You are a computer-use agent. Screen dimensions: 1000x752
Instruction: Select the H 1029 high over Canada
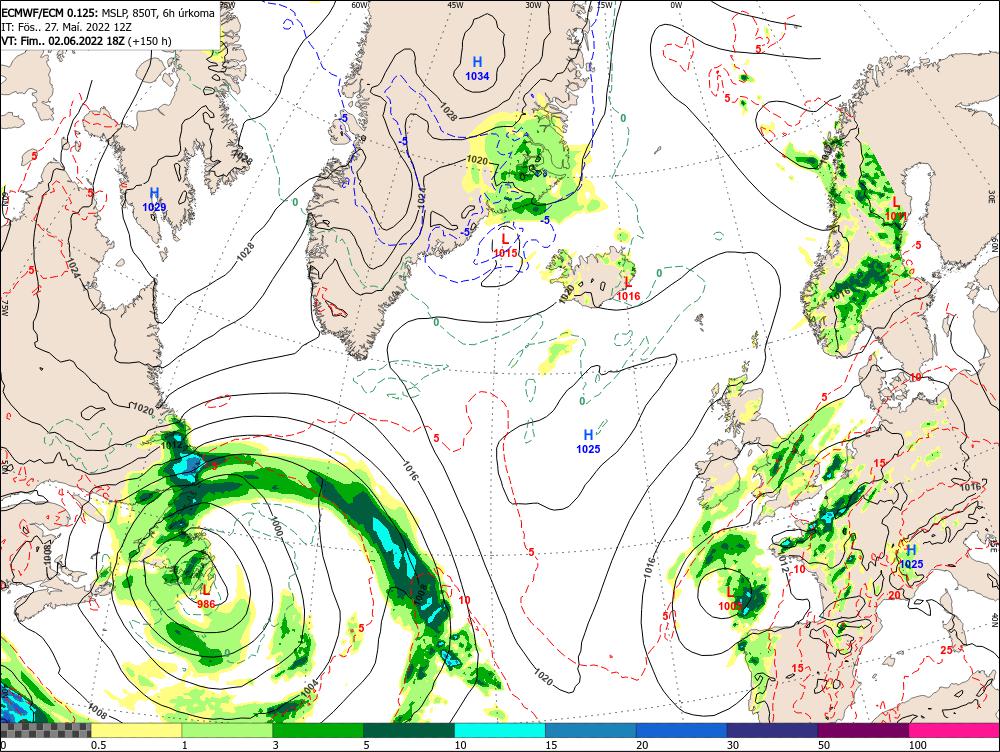154,200
